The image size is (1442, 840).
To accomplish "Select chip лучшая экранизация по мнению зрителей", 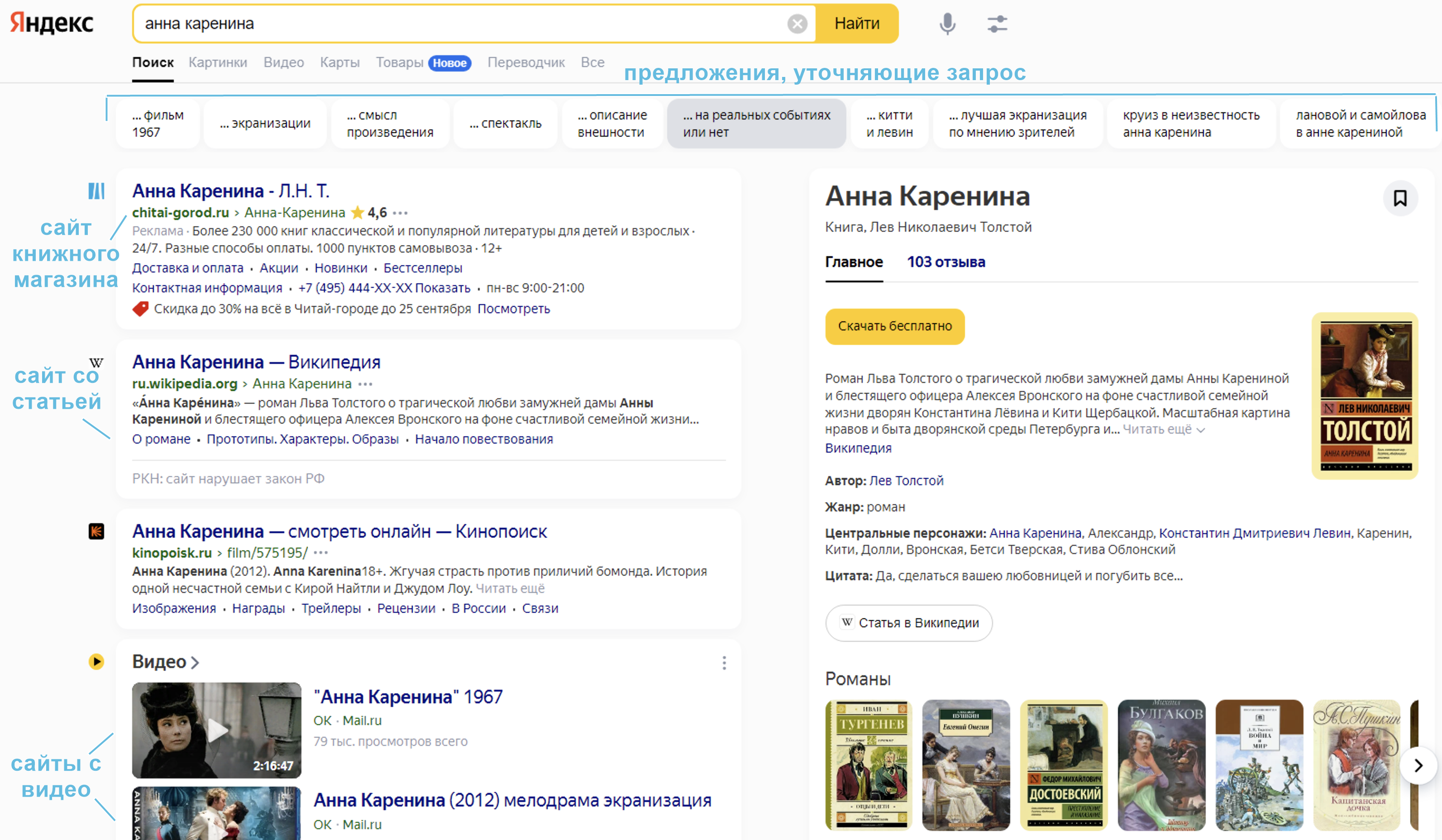I will (x=1017, y=124).
